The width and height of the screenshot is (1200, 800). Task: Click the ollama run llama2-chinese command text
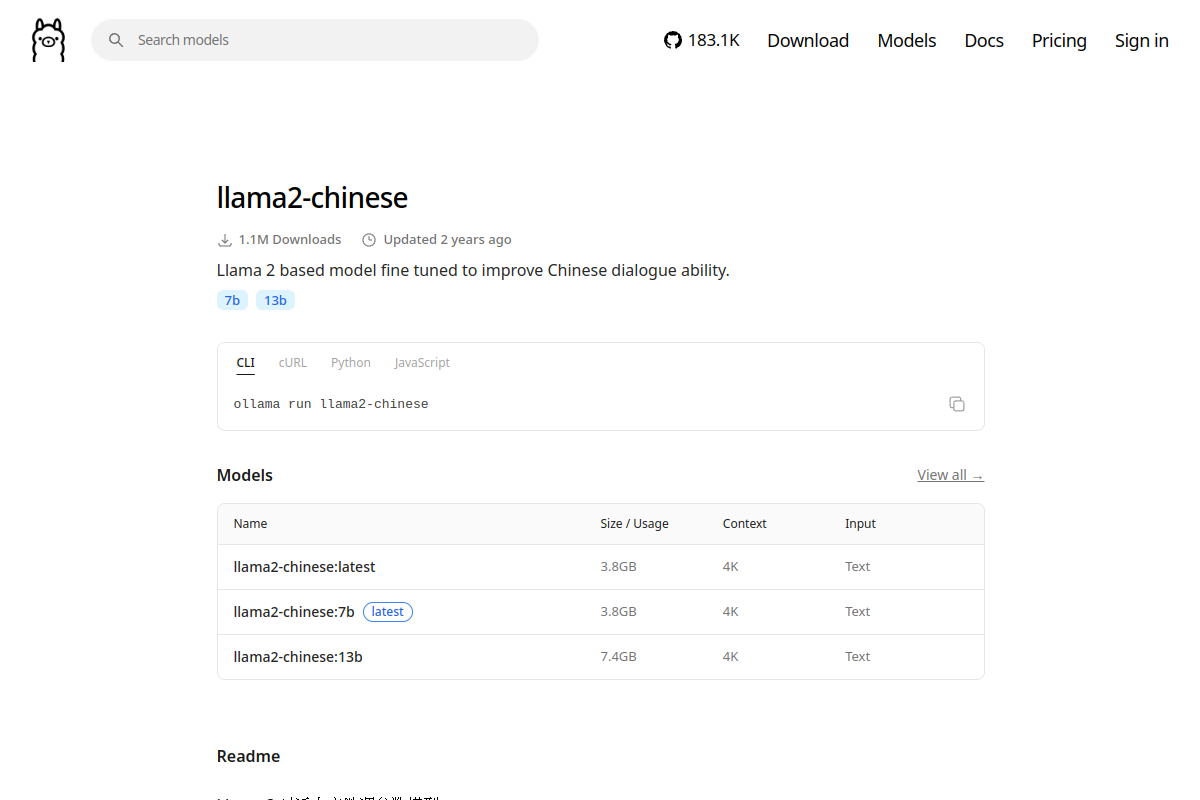click(331, 404)
